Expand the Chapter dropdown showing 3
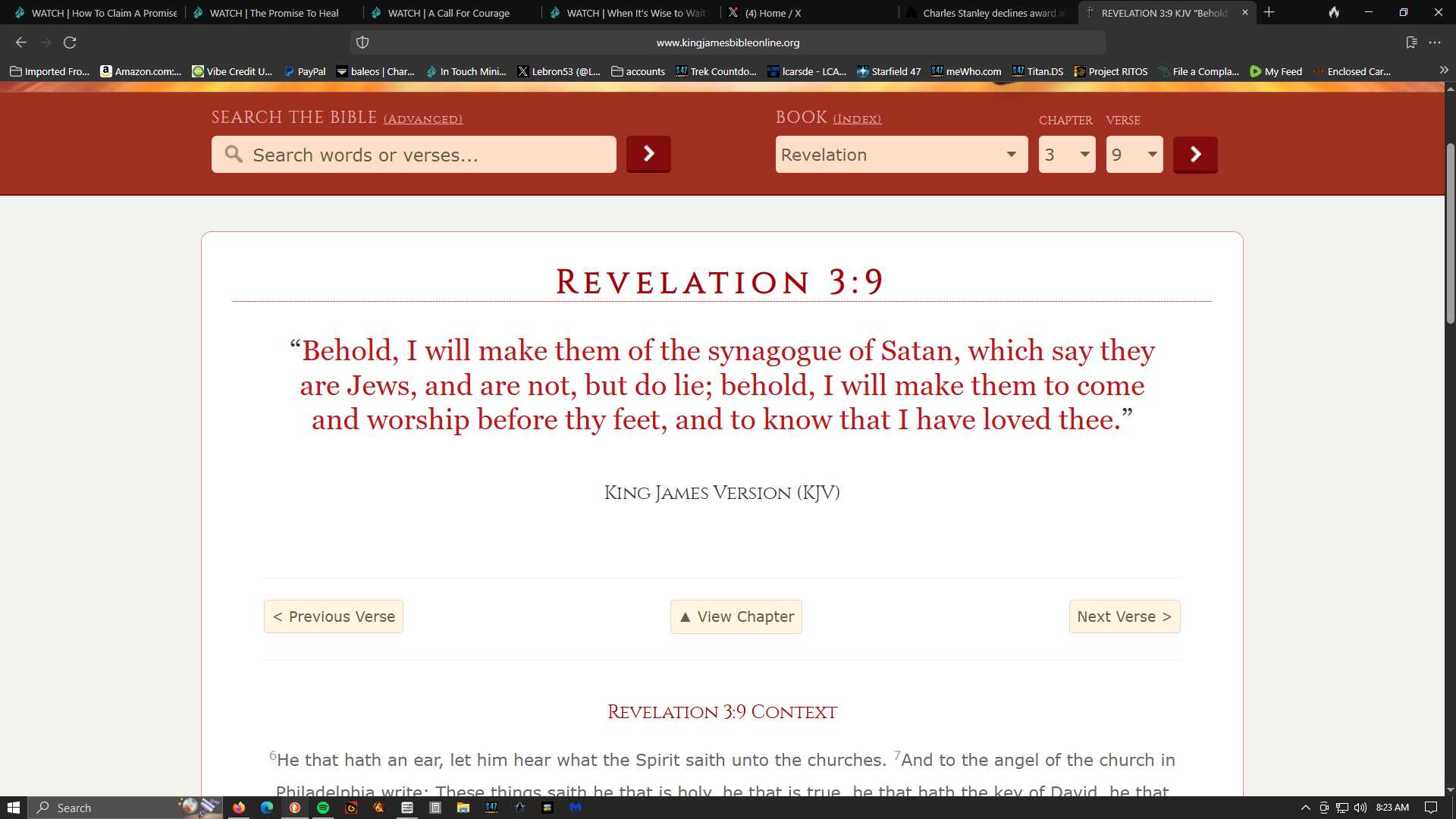Screen dimensions: 1456x819 point(1067,155)
